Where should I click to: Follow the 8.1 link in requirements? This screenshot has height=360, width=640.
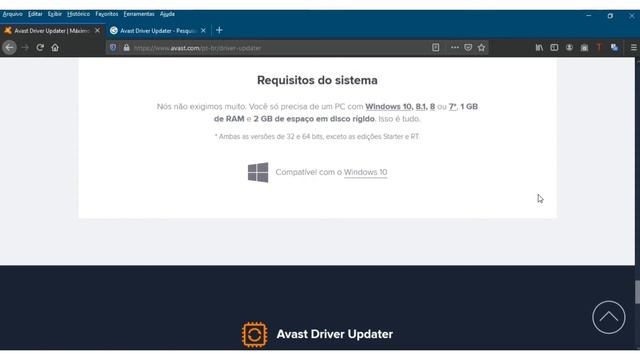tap(420, 107)
